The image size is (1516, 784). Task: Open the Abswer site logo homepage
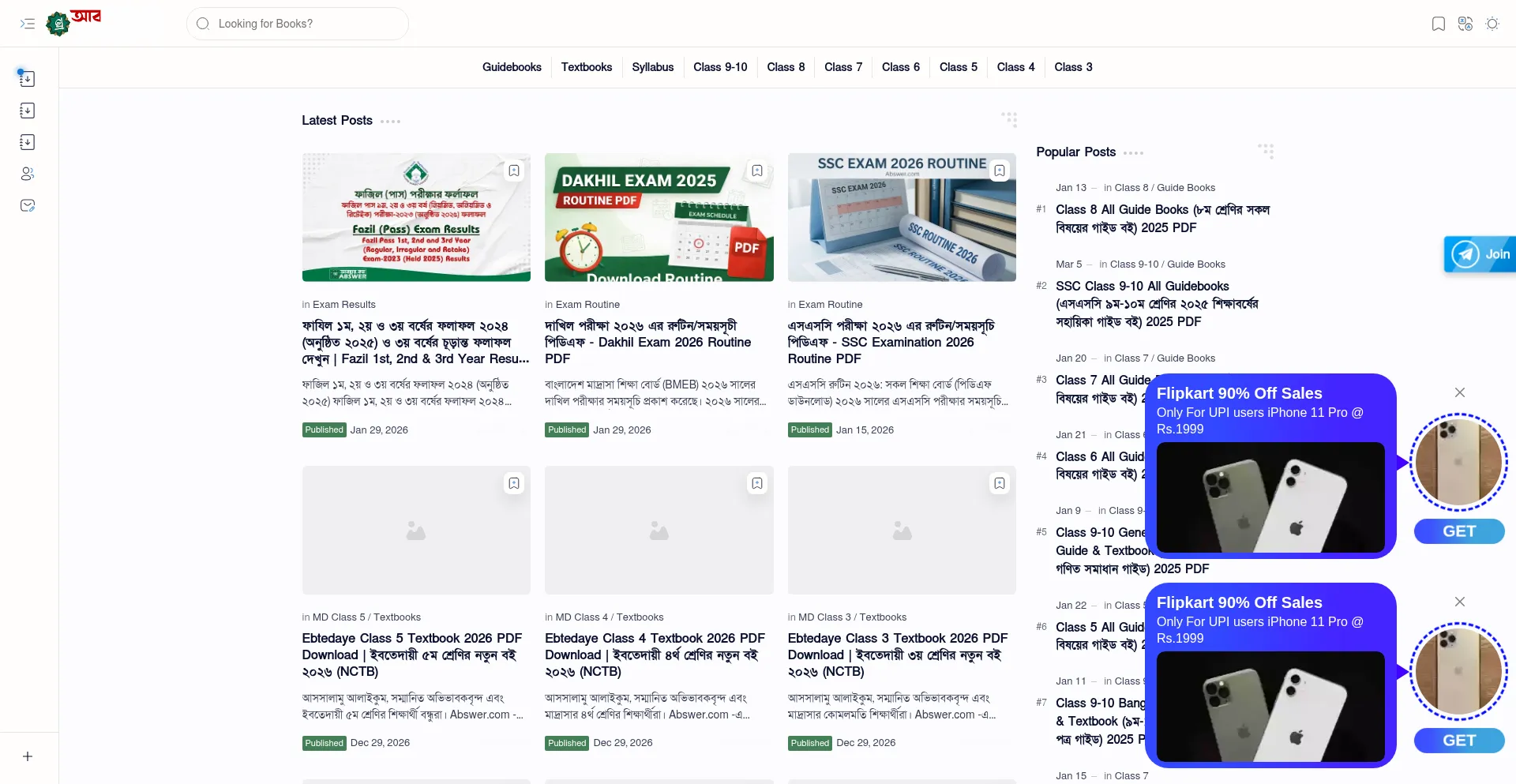click(73, 22)
